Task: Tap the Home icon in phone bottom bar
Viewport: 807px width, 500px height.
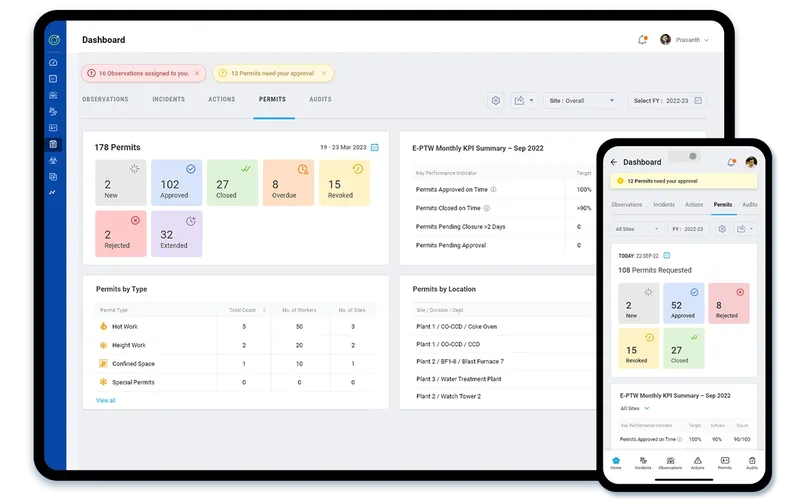Action: click(616, 462)
